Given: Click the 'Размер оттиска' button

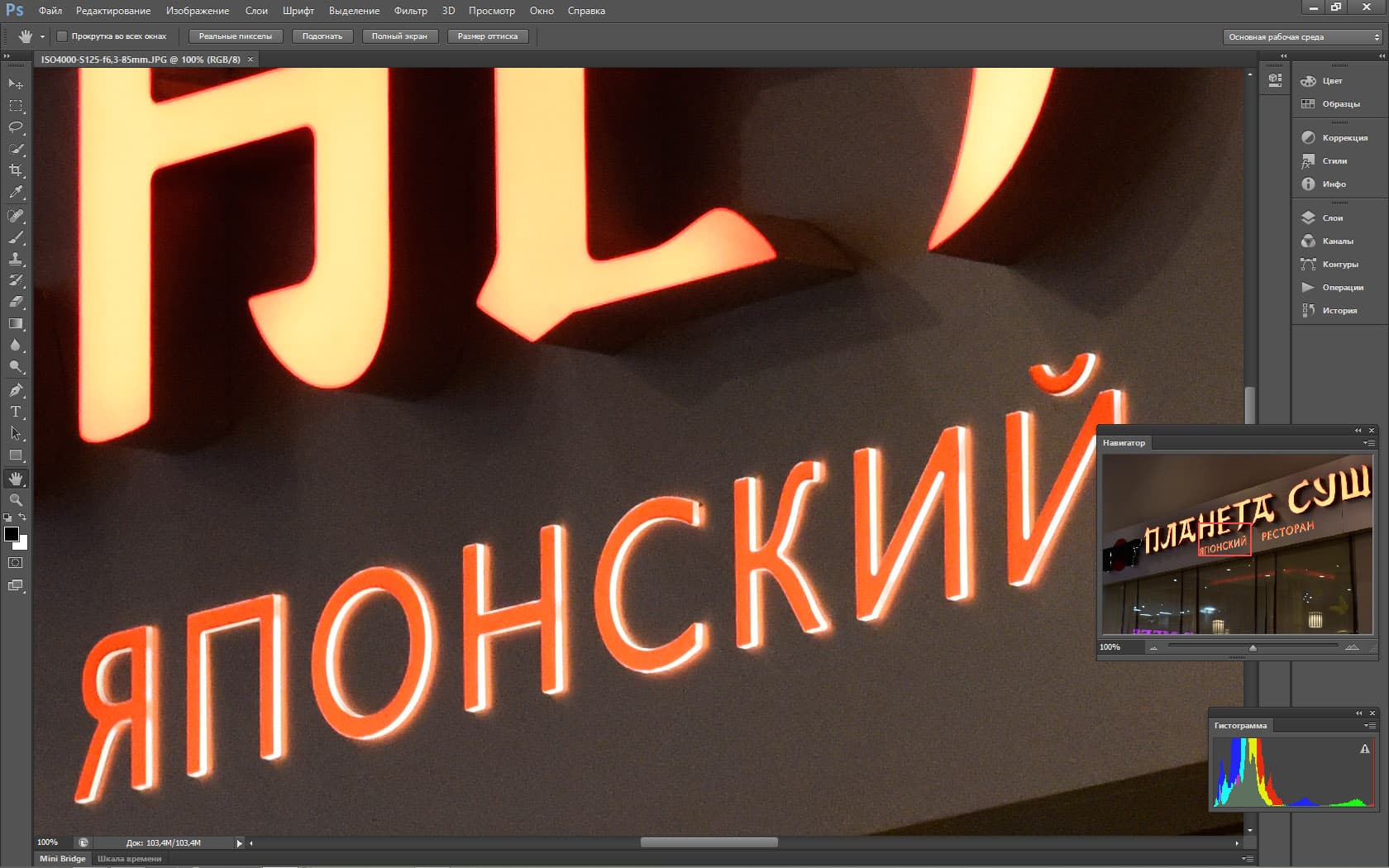Looking at the screenshot, I should (488, 36).
